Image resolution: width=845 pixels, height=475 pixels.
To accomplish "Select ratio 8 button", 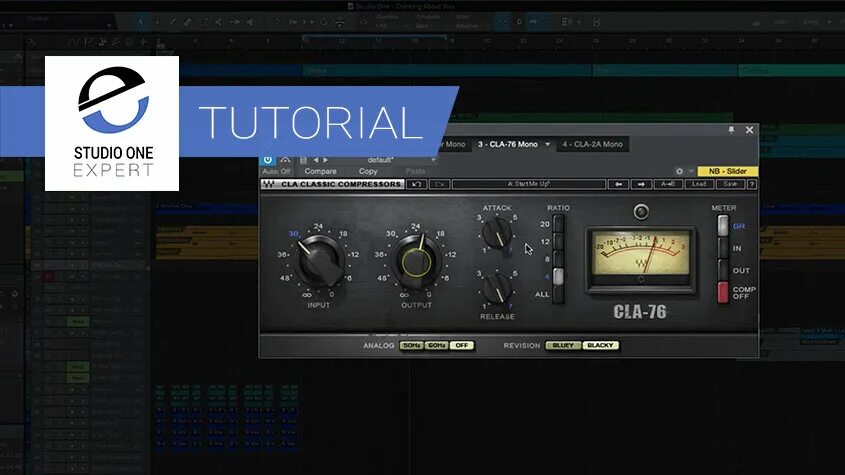I will (558, 259).
